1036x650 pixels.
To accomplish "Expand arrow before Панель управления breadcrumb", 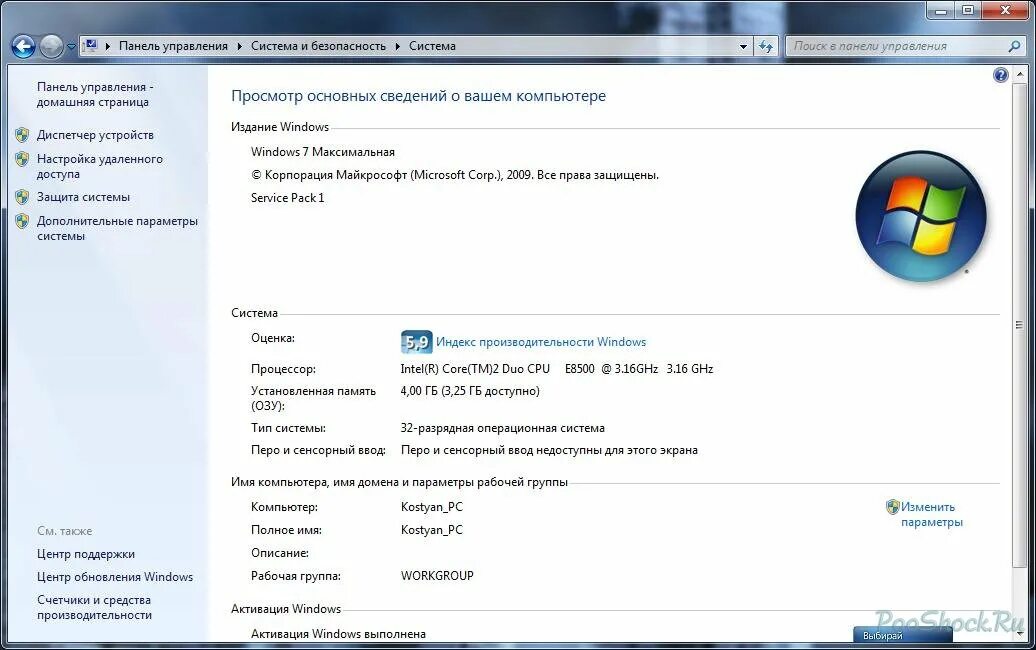I will [x=108, y=46].
